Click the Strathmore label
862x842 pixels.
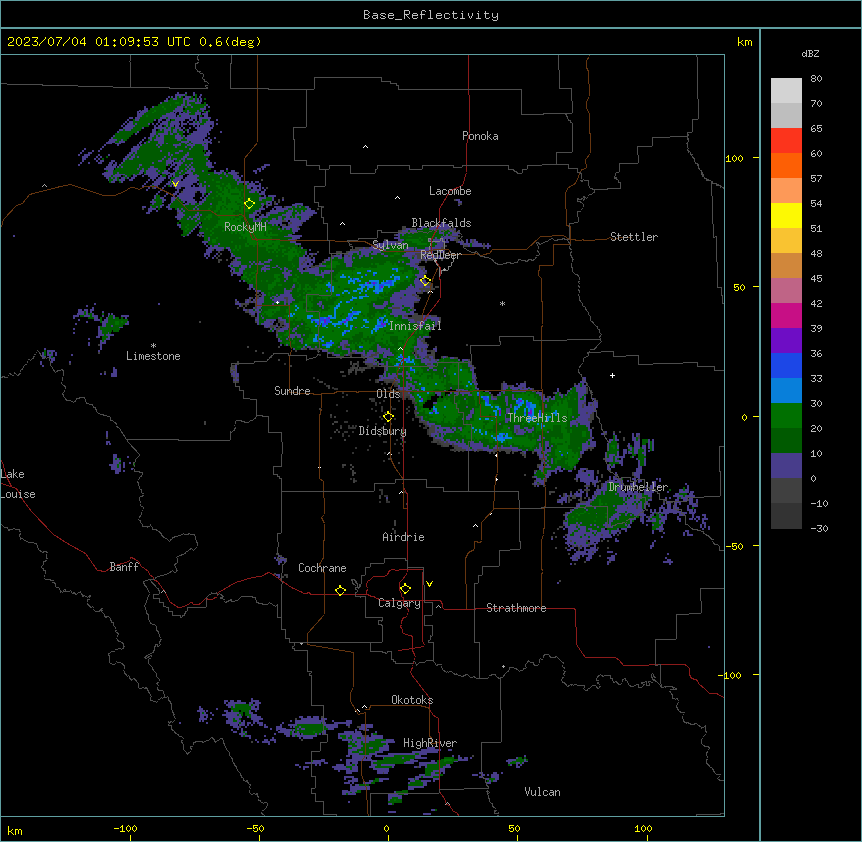[x=516, y=608]
